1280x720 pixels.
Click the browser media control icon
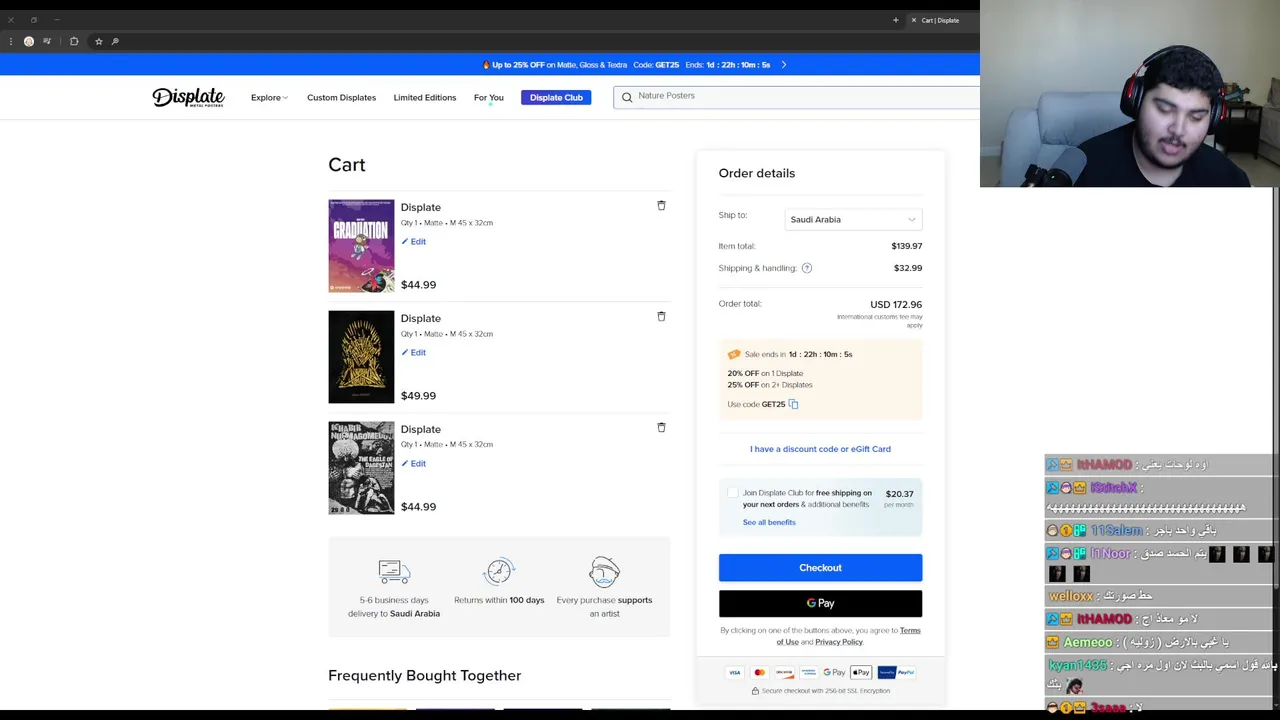click(x=47, y=41)
